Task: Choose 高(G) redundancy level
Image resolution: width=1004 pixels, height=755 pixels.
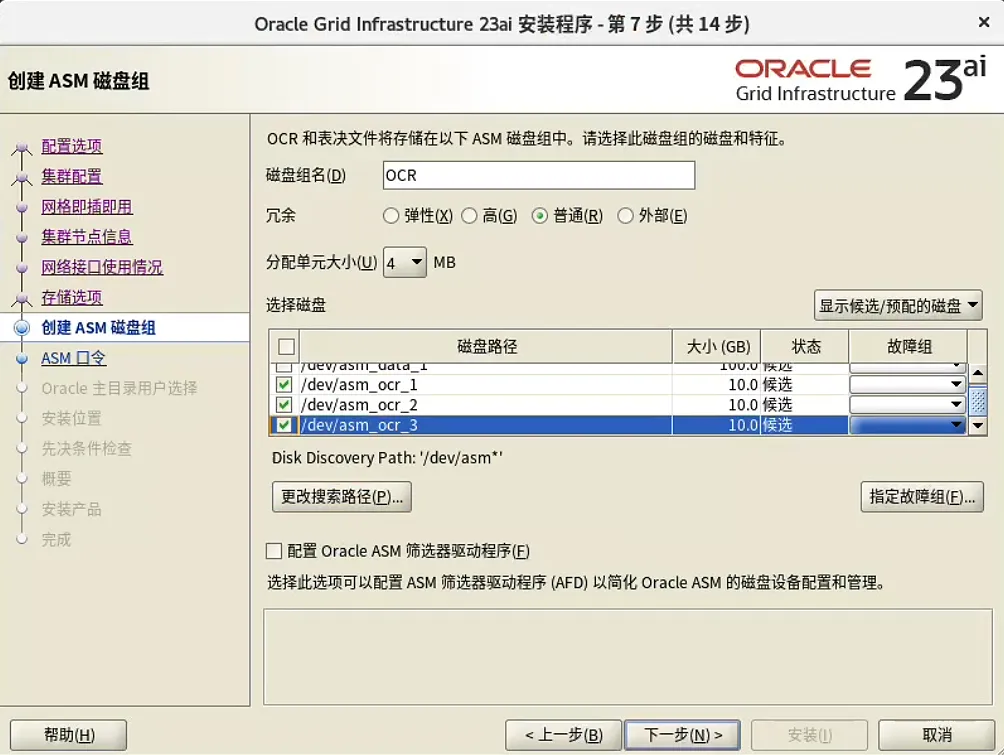Action: point(469,215)
